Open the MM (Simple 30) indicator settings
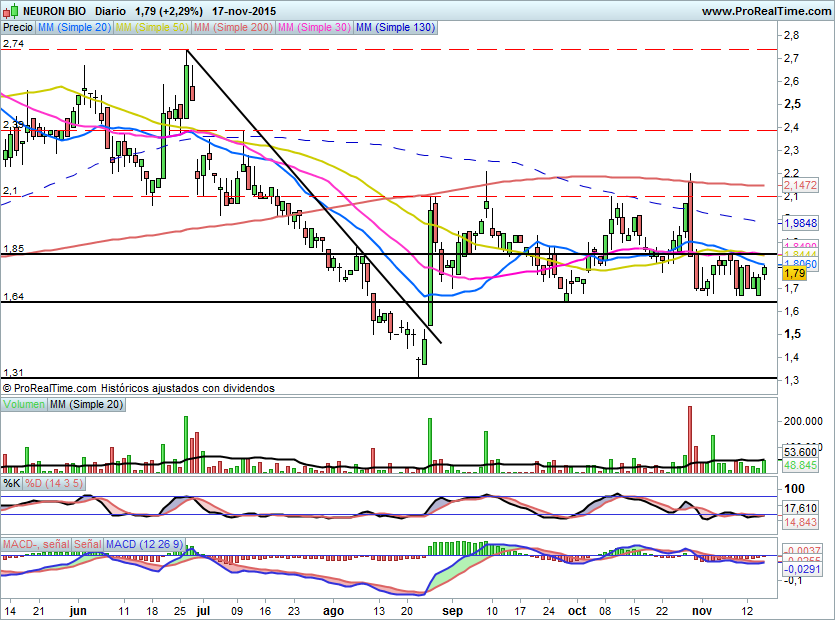This screenshot has width=835, height=620. pyautogui.click(x=314, y=28)
